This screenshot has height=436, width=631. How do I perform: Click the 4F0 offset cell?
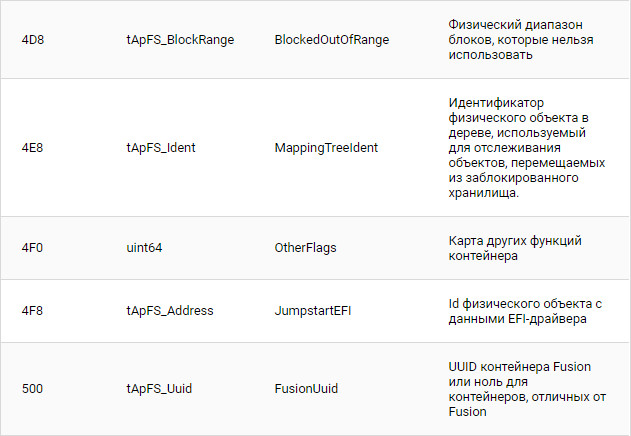(33, 248)
